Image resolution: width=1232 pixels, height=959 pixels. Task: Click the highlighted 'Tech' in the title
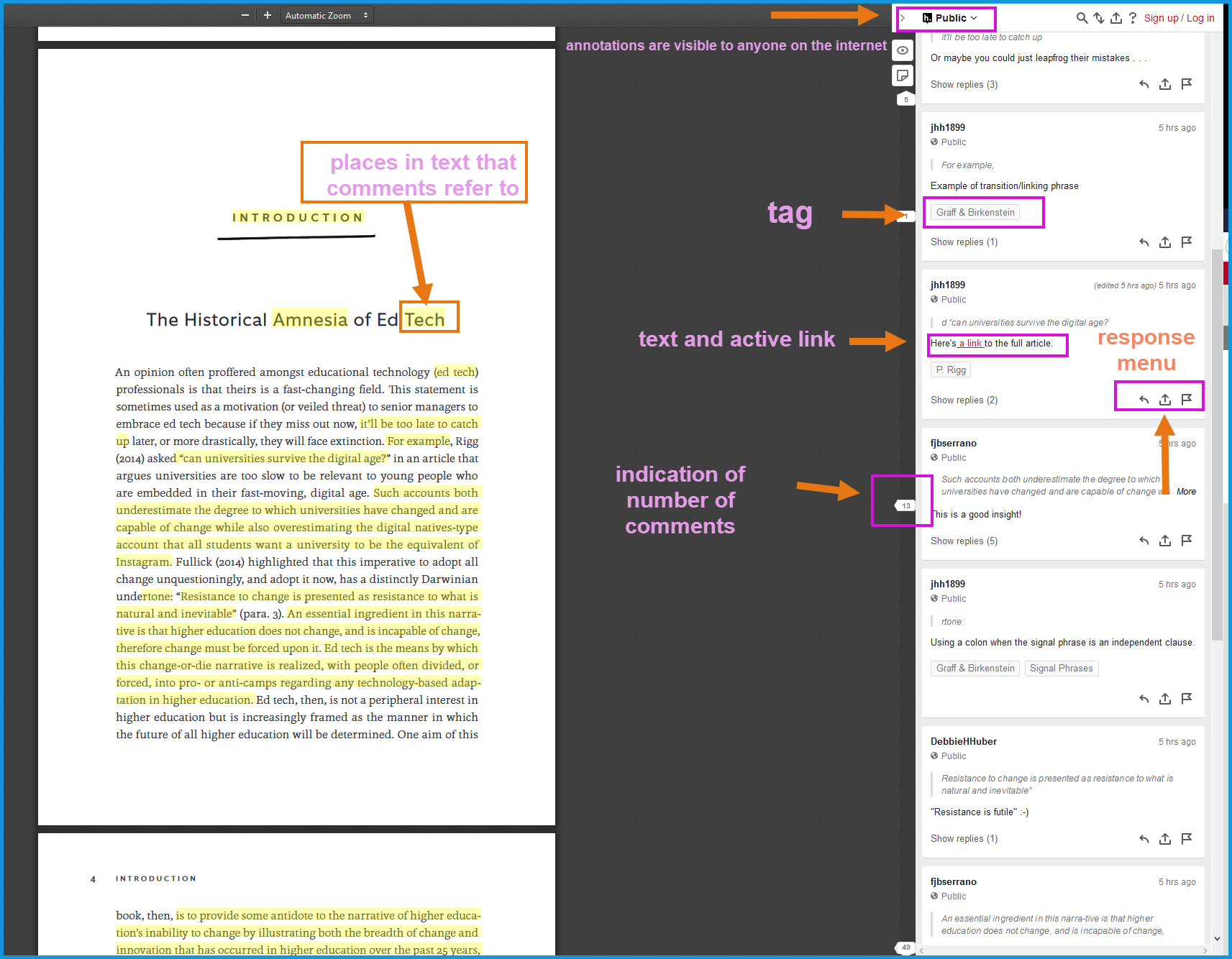(424, 319)
